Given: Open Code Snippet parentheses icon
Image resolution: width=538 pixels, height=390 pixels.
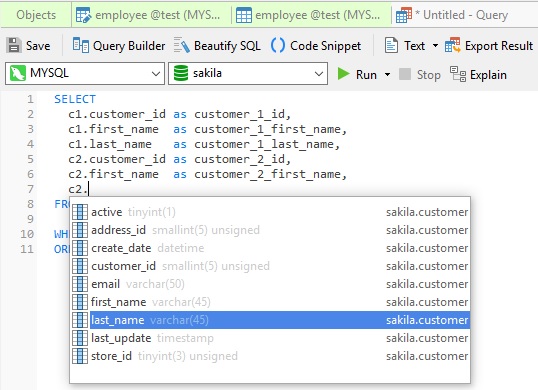Looking at the screenshot, I should pos(278,45).
